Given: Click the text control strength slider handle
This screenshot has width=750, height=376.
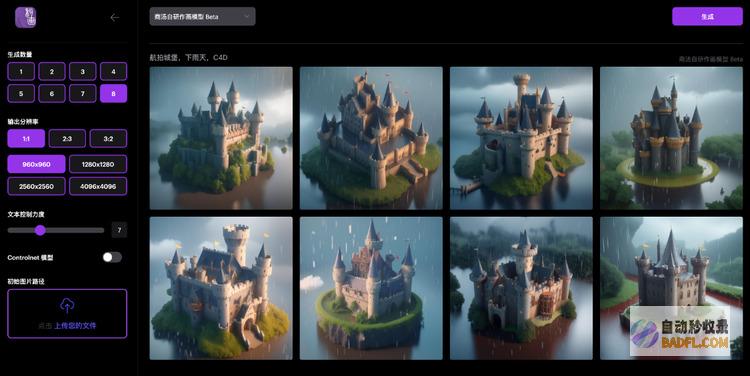Looking at the screenshot, I should pos(40,230).
